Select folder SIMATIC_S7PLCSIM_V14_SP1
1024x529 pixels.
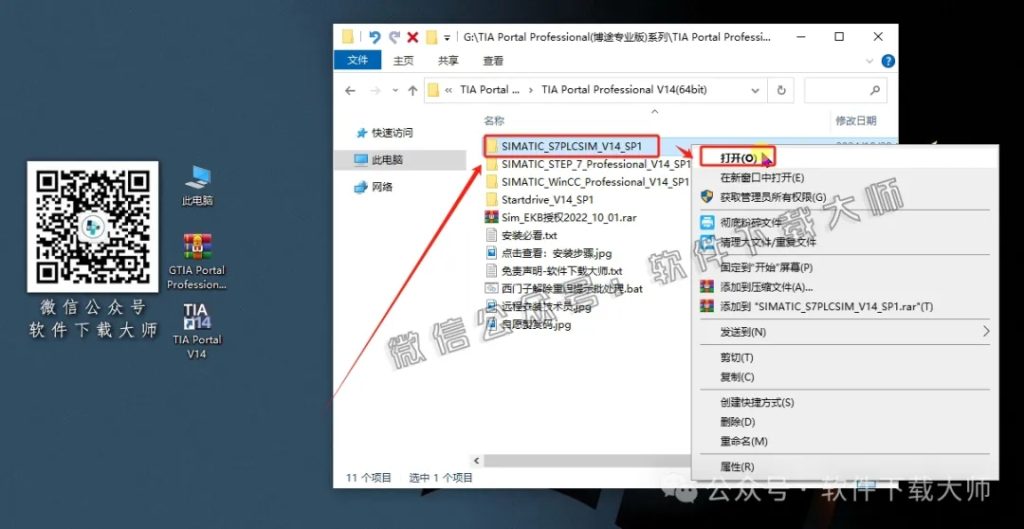(x=571, y=146)
